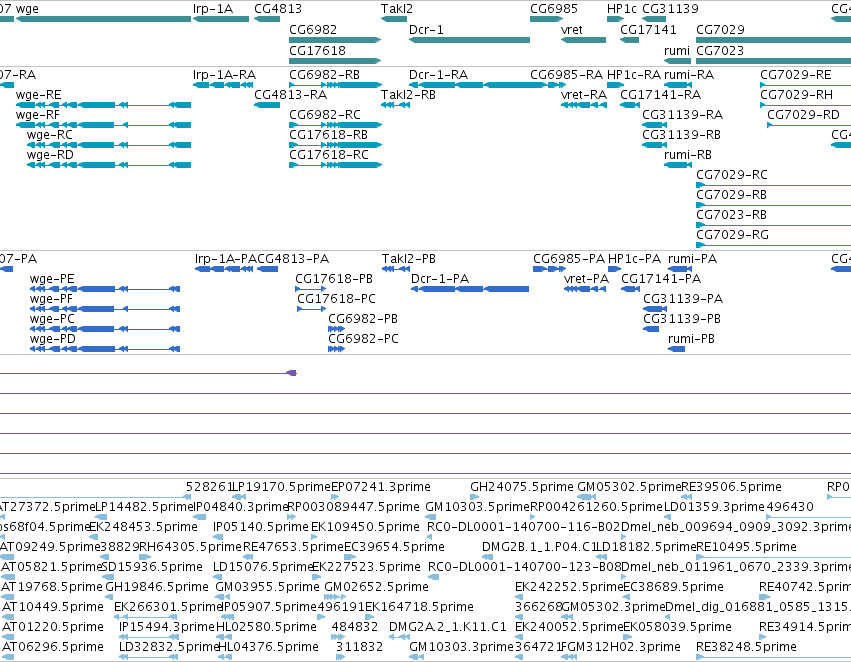
Task: Select the vret-RA transcript
Action: click(x=583, y=105)
